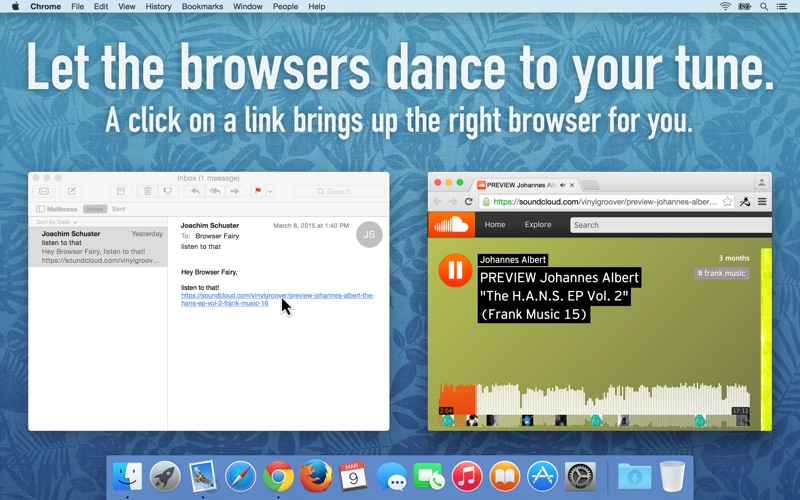This screenshot has height=500, width=800.
Task: Open History menu in menu bar
Action: pyautogui.click(x=158, y=7)
